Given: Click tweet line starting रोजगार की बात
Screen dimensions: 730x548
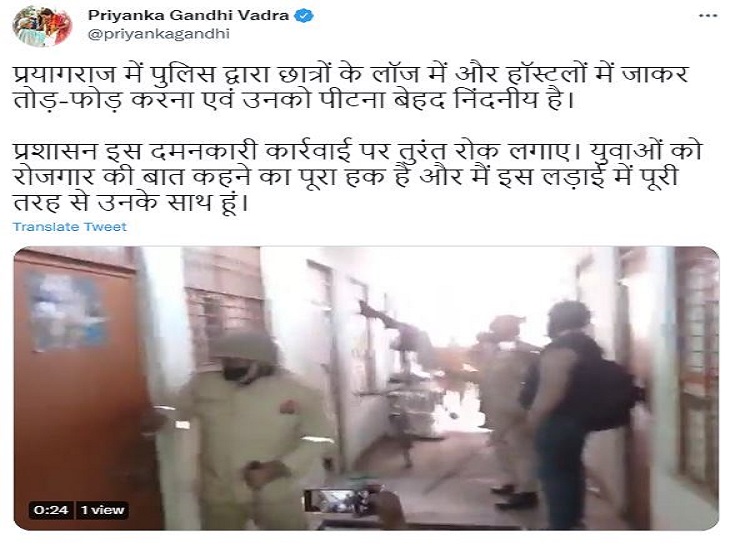Looking at the screenshot, I should (345, 177).
